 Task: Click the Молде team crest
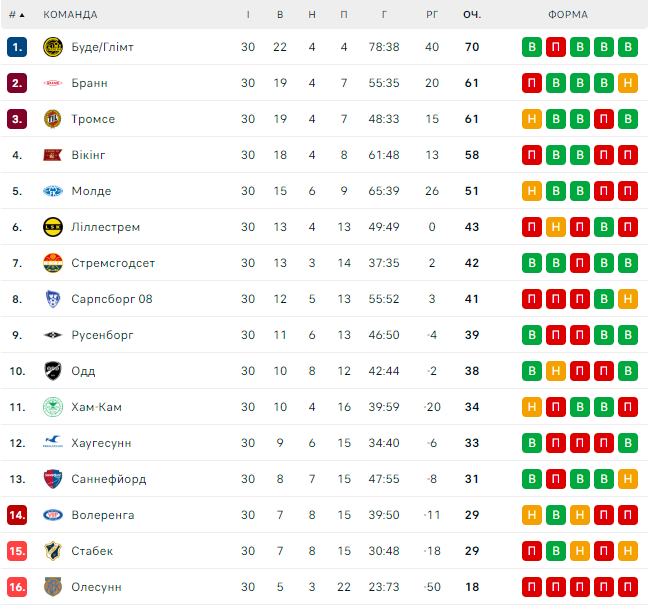[x=53, y=191]
